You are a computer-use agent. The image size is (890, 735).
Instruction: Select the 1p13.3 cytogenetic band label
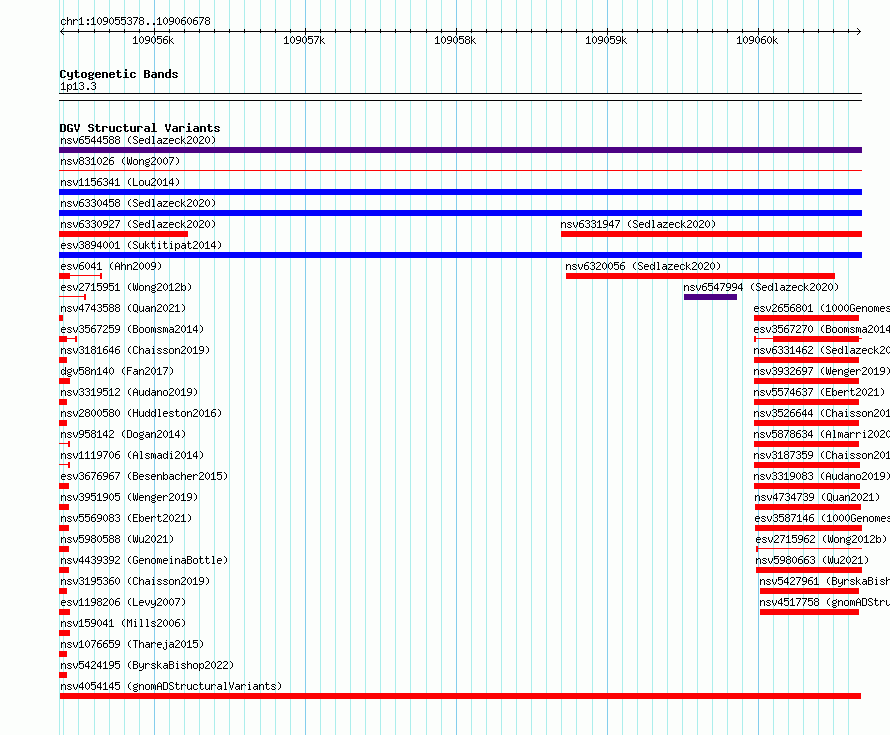[78, 86]
